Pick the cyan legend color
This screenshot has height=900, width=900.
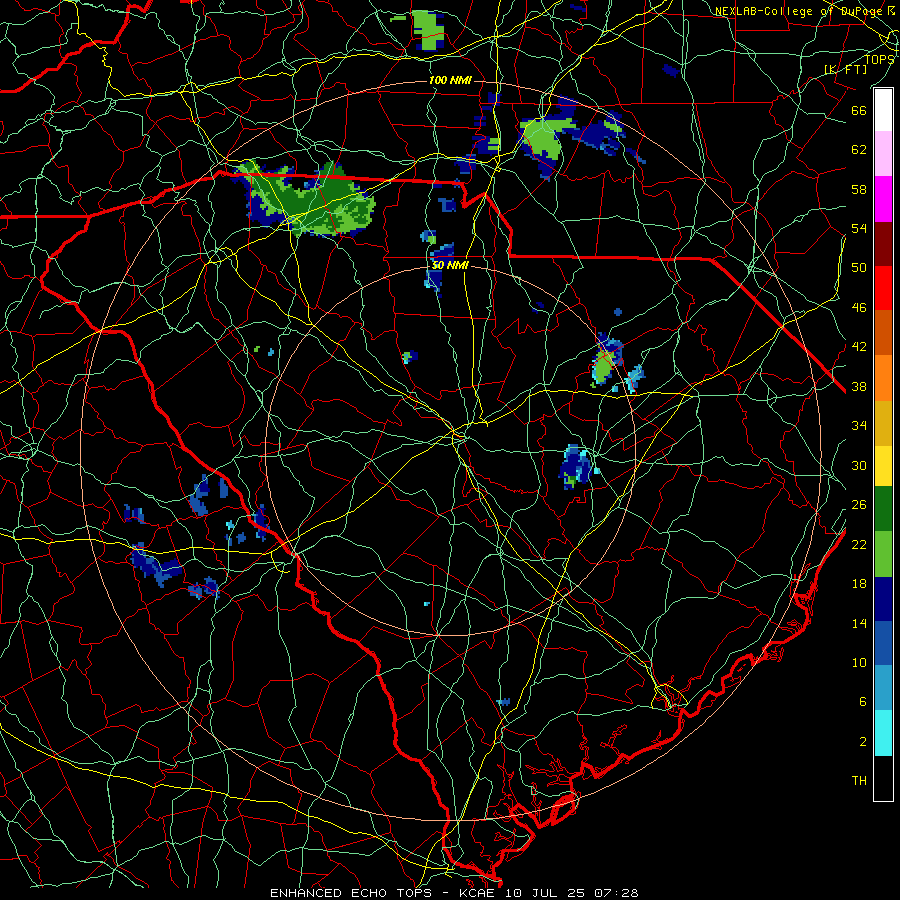[883, 733]
